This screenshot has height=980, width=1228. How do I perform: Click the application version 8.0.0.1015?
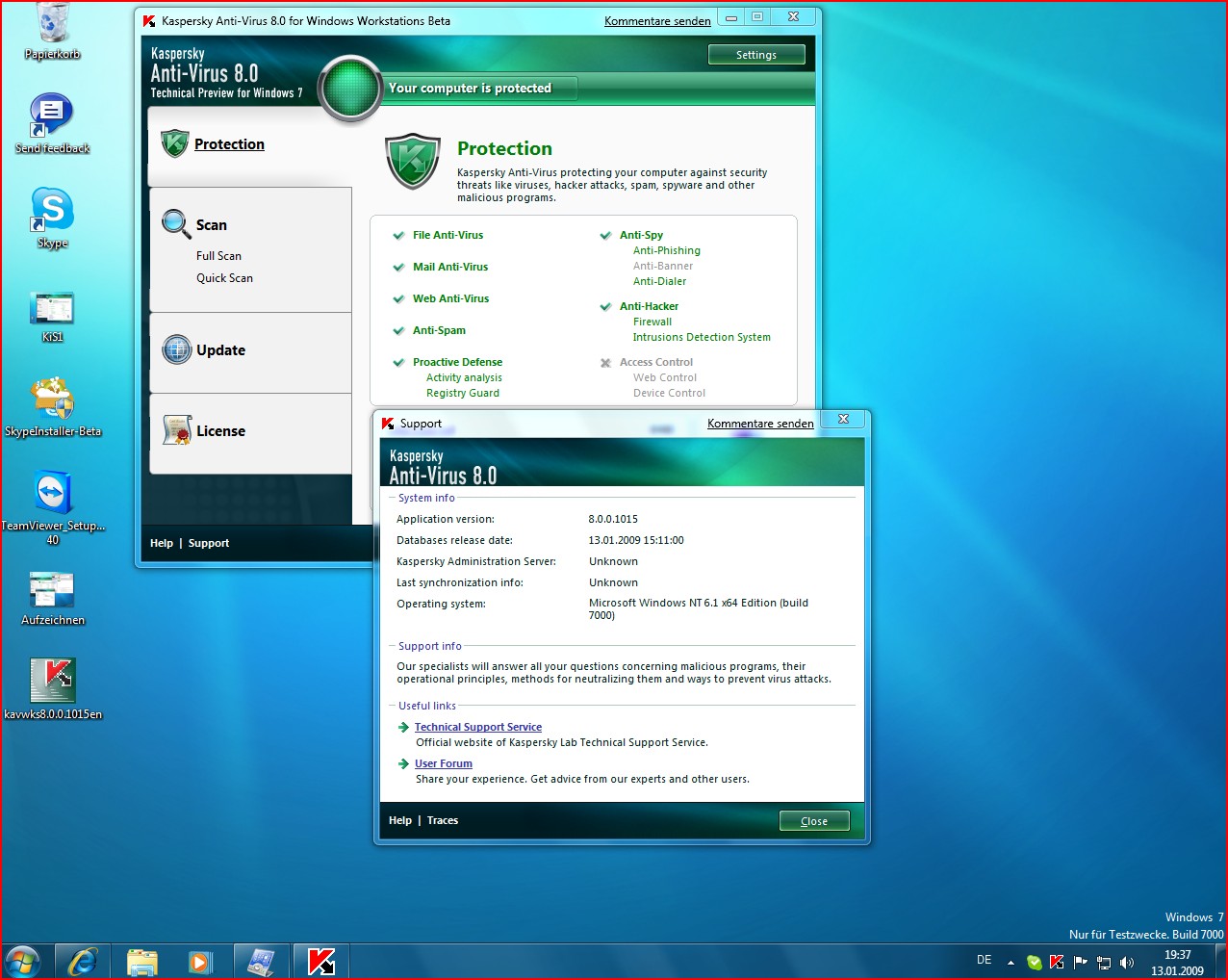[613, 519]
